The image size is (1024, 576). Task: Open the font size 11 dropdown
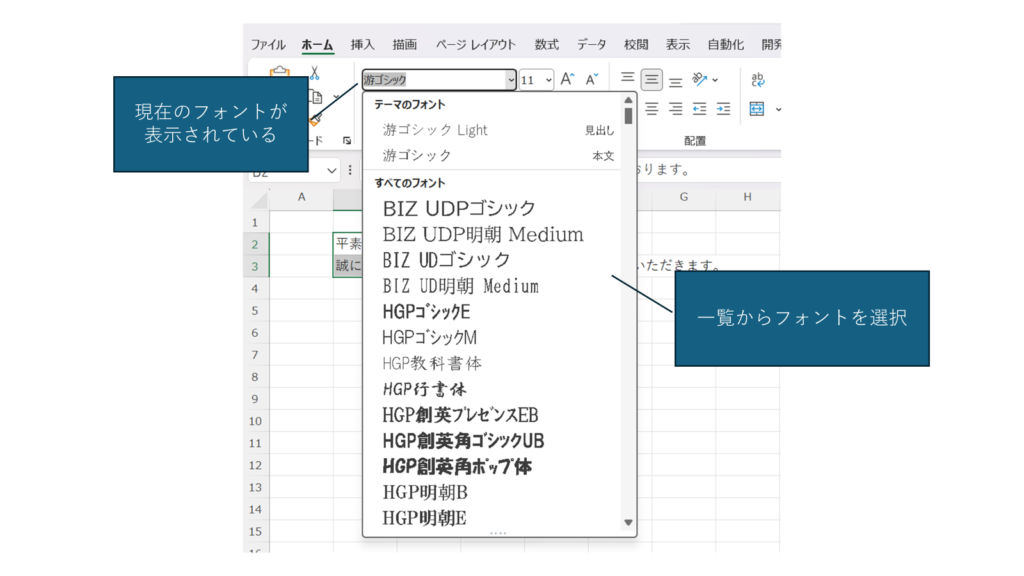[x=548, y=80]
